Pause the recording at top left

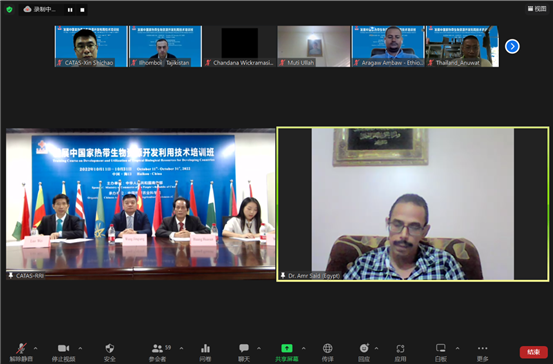point(70,10)
